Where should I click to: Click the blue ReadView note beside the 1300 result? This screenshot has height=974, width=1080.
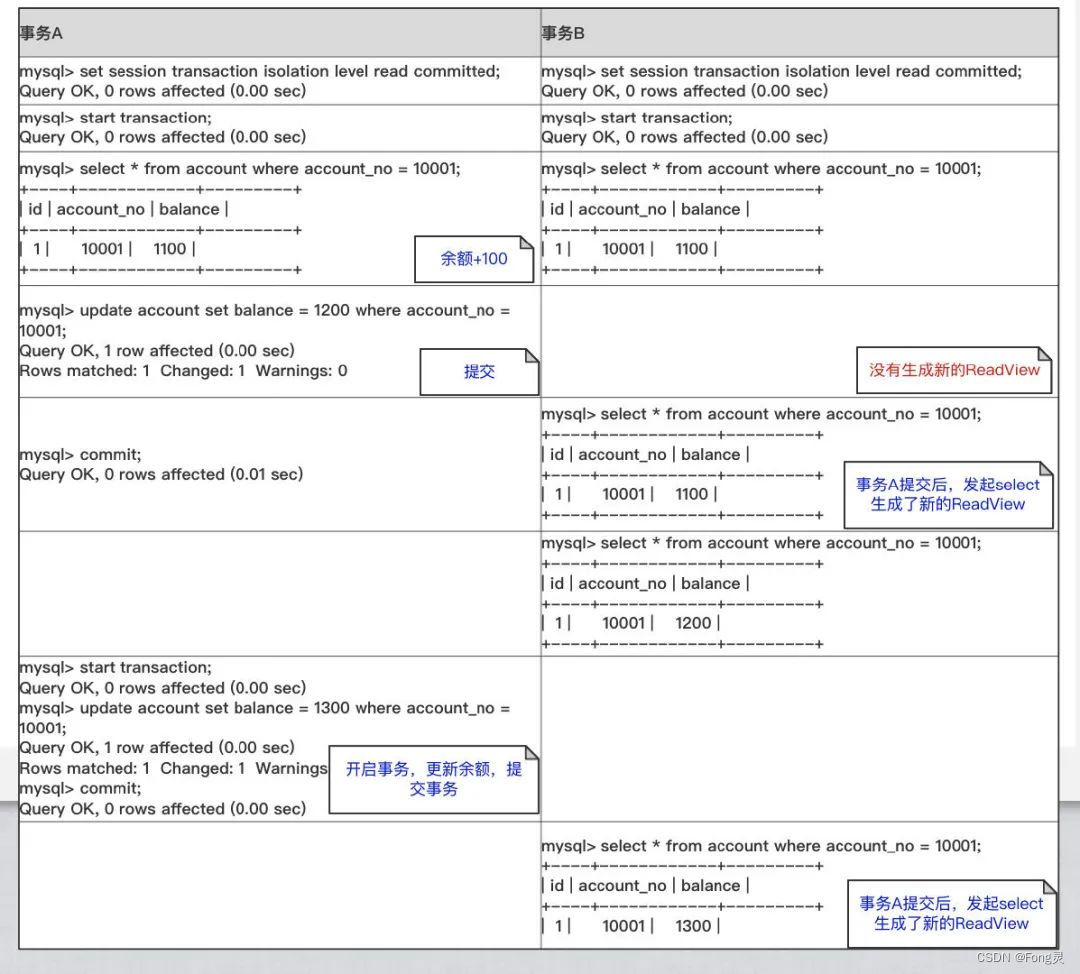951,913
